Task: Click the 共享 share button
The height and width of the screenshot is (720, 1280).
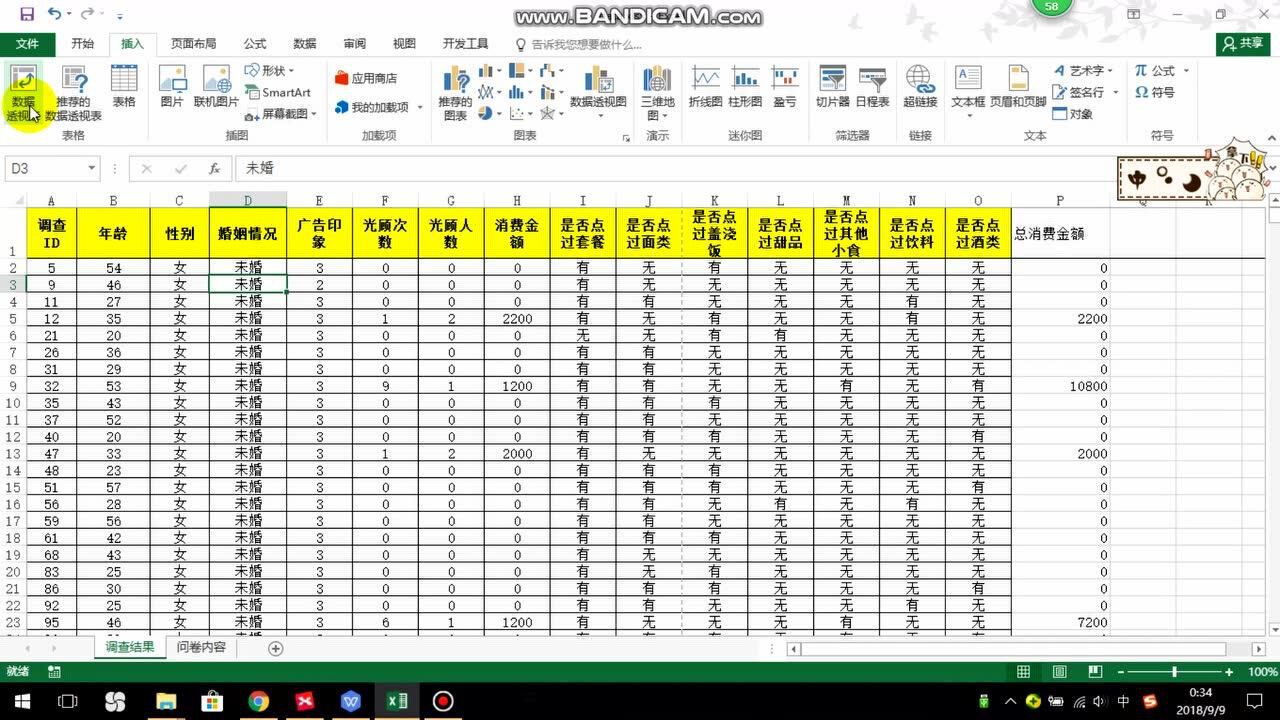Action: pos(1244,43)
